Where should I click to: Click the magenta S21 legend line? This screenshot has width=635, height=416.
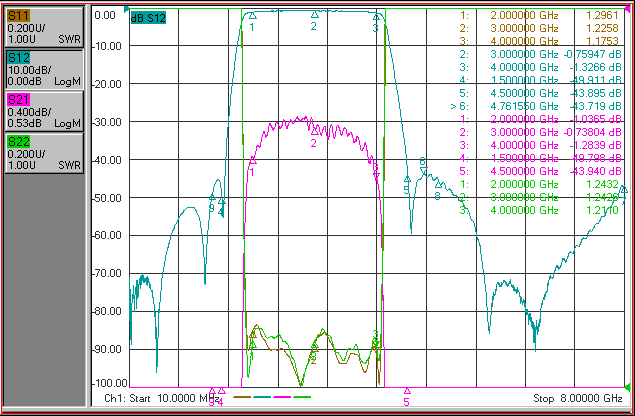coord(282,397)
